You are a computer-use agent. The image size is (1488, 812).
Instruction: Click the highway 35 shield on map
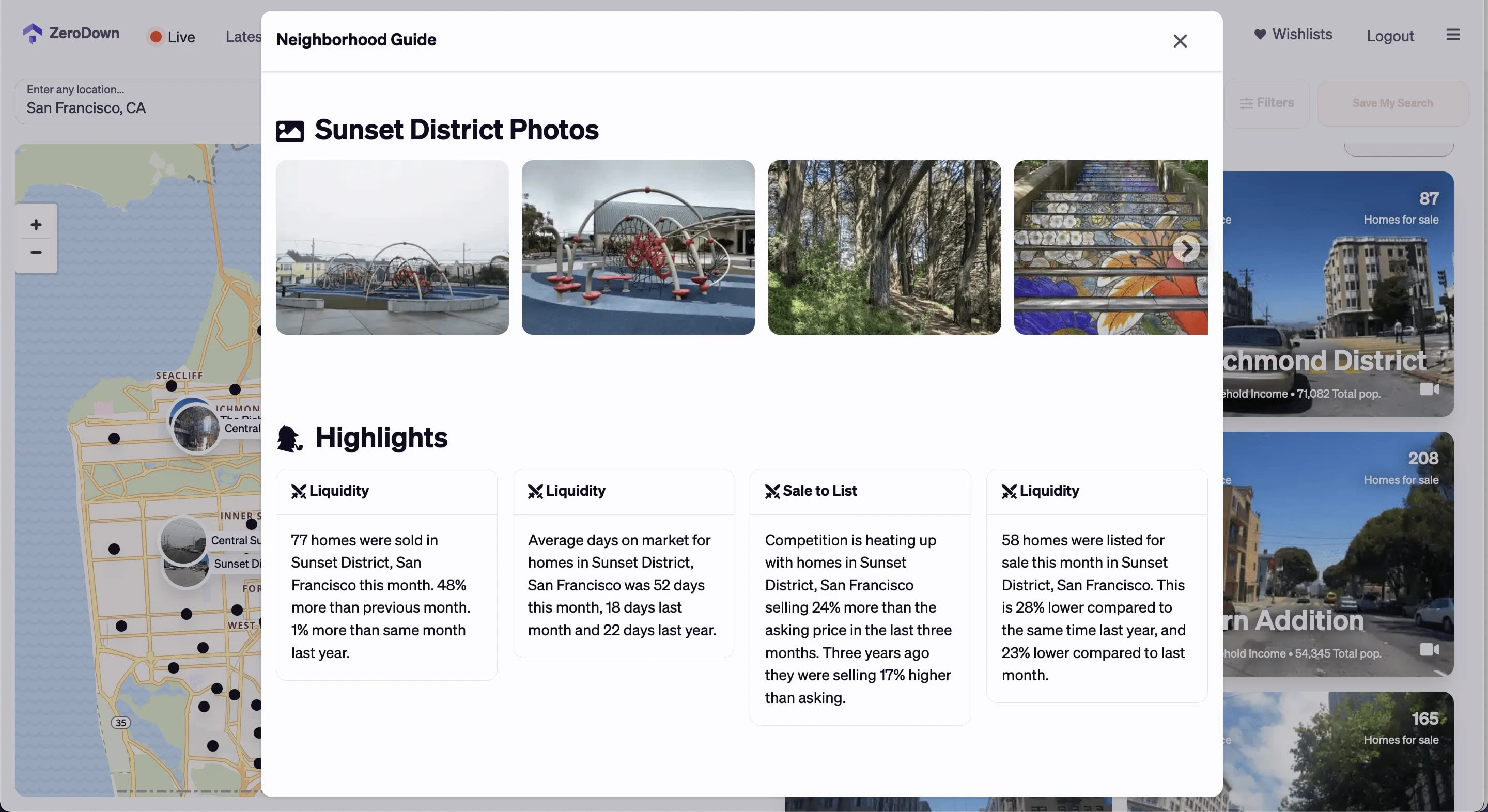tap(121, 723)
